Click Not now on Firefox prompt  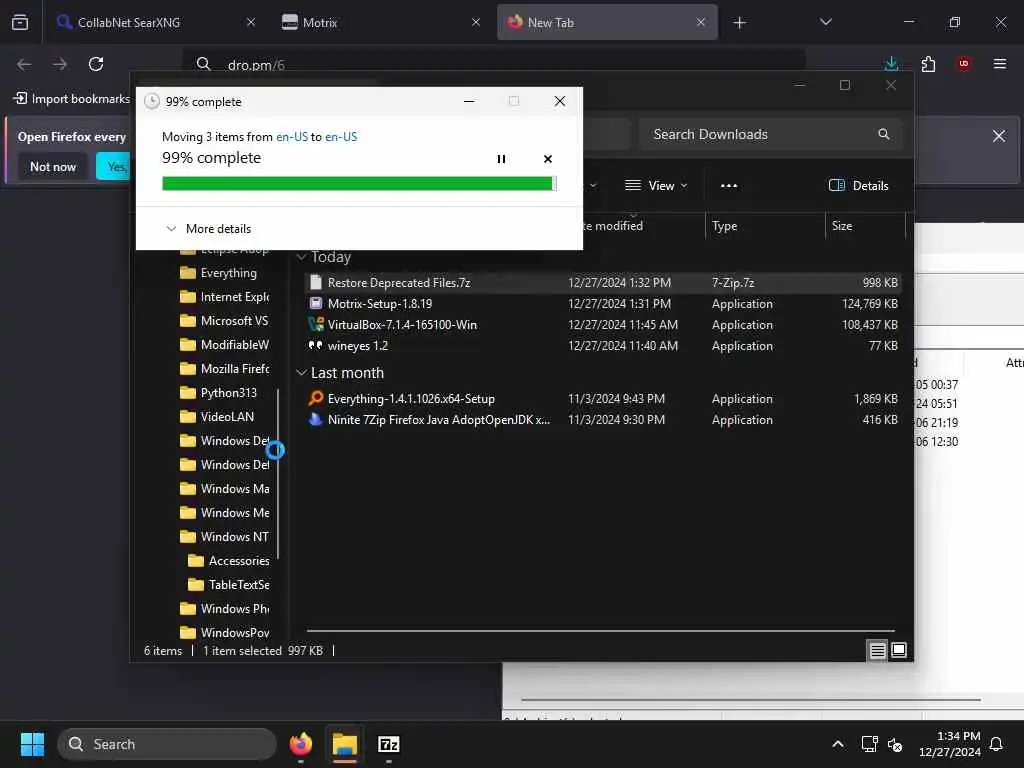53,167
